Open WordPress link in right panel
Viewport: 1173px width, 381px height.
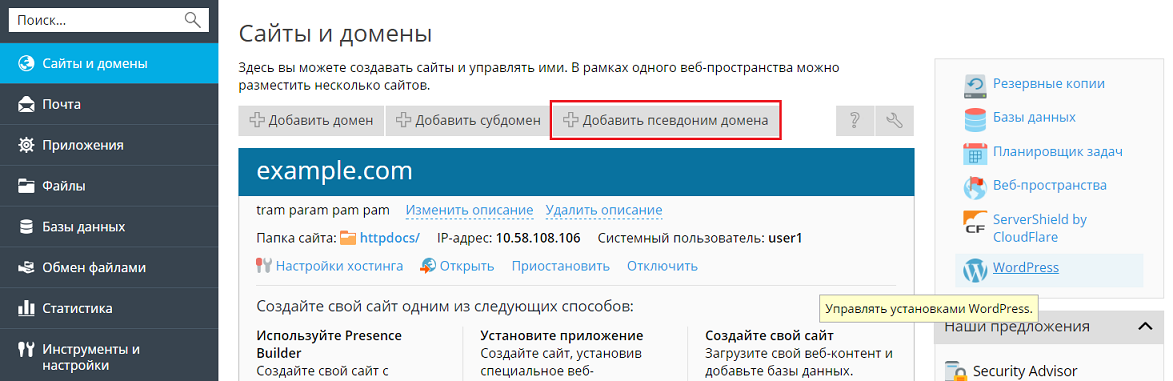pyautogui.click(x=1026, y=267)
